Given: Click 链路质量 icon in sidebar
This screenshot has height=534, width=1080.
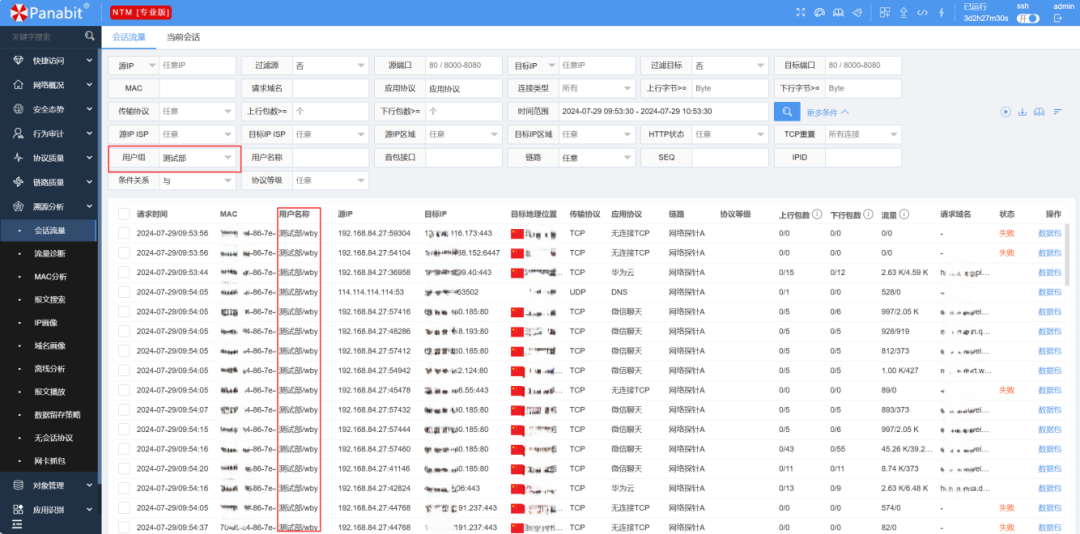Looking at the screenshot, I should (19, 182).
